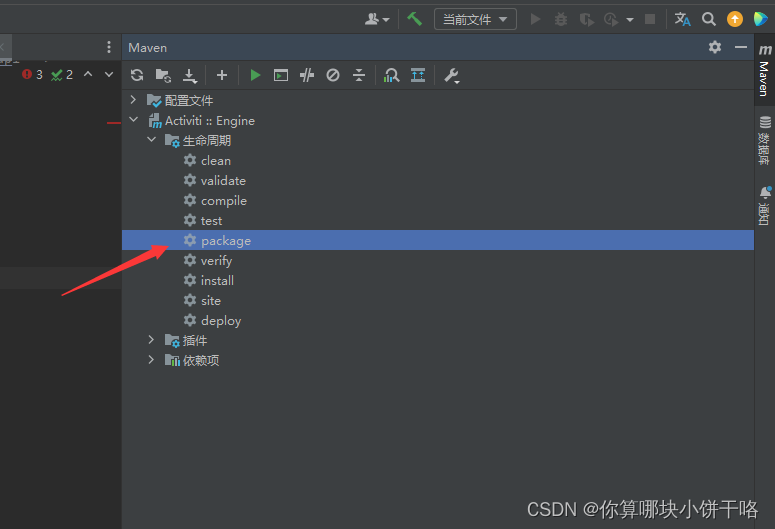Click the red error stripe marker
Screen dimensions: 775x529
(114, 123)
